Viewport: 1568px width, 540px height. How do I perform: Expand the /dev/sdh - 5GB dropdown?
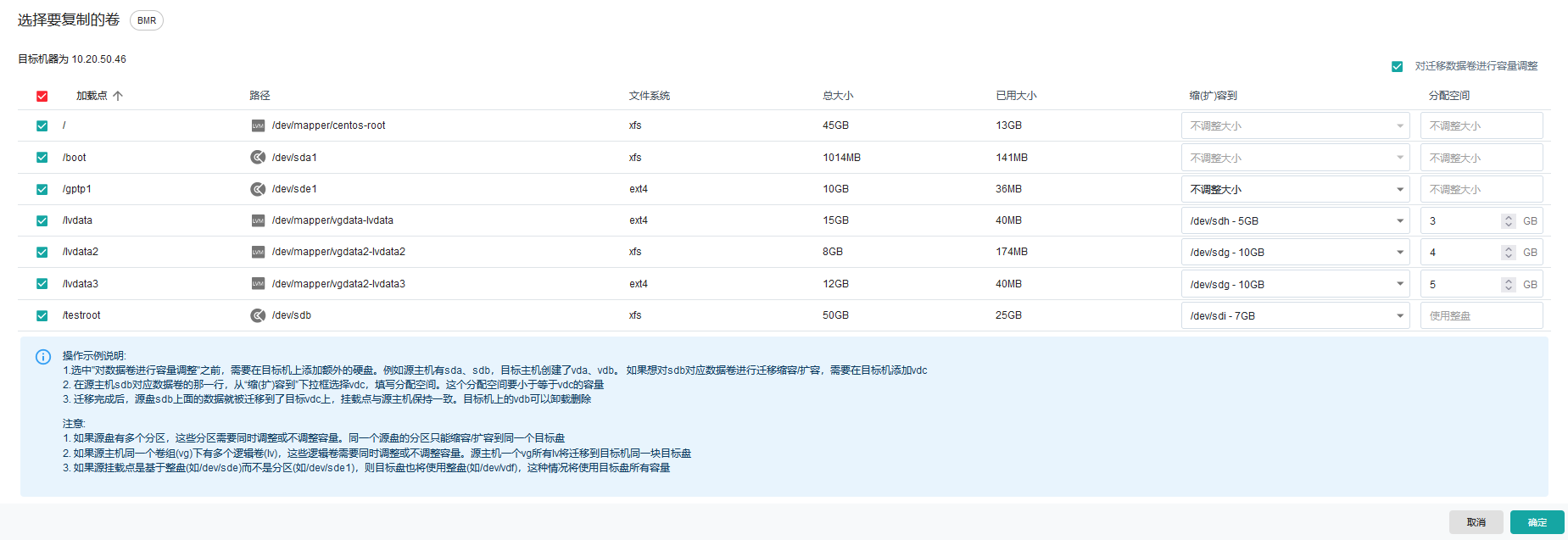1294,221
